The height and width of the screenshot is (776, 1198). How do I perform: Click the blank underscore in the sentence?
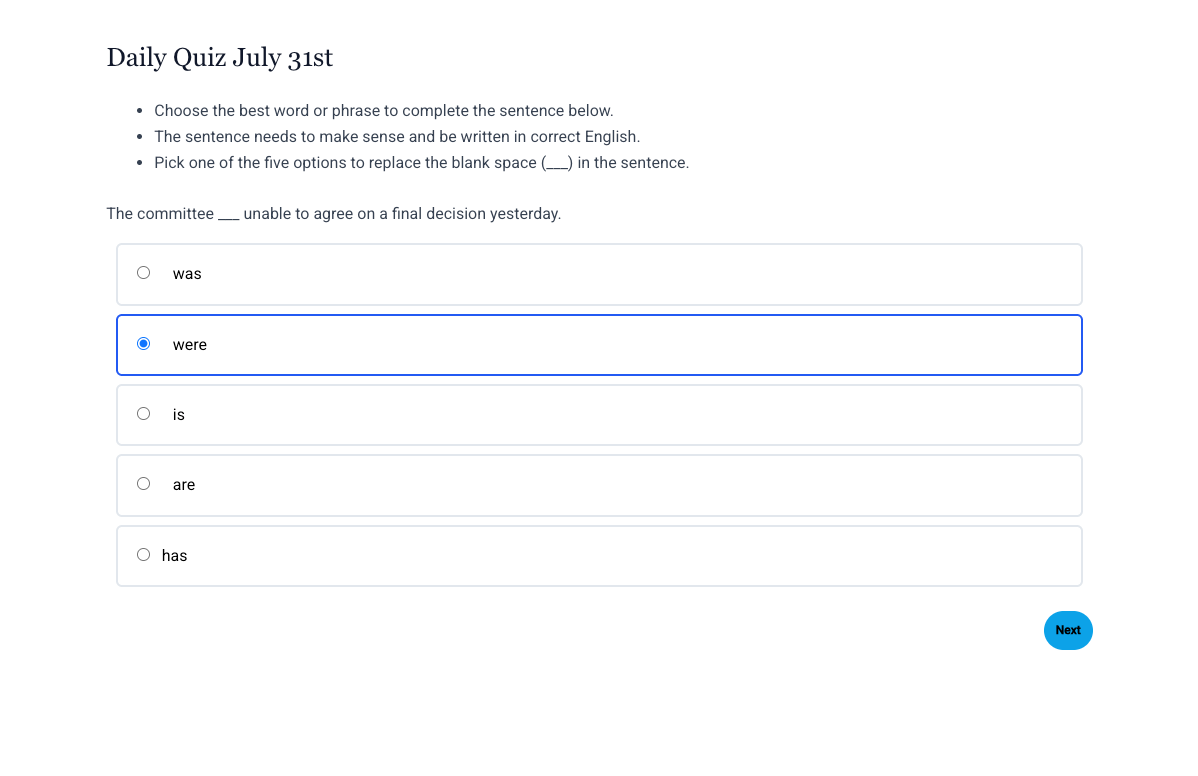[x=228, y=214]
